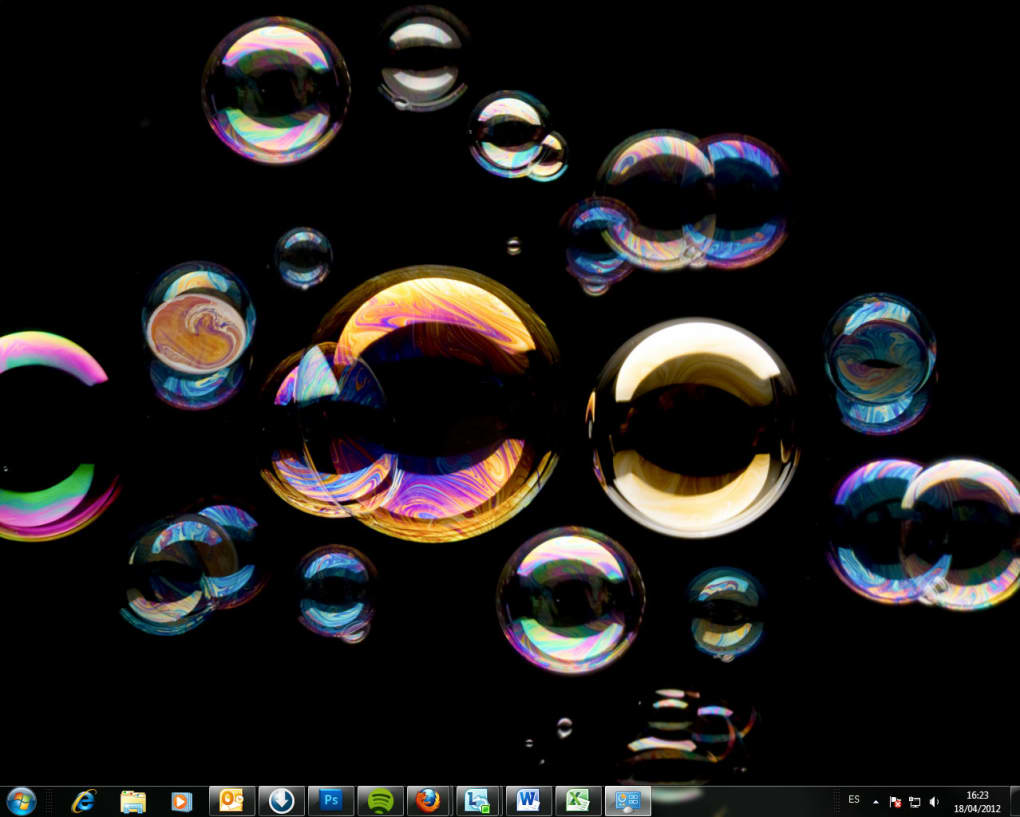Open the network status tray icon
1020x817 pixels.
(915, 802)
